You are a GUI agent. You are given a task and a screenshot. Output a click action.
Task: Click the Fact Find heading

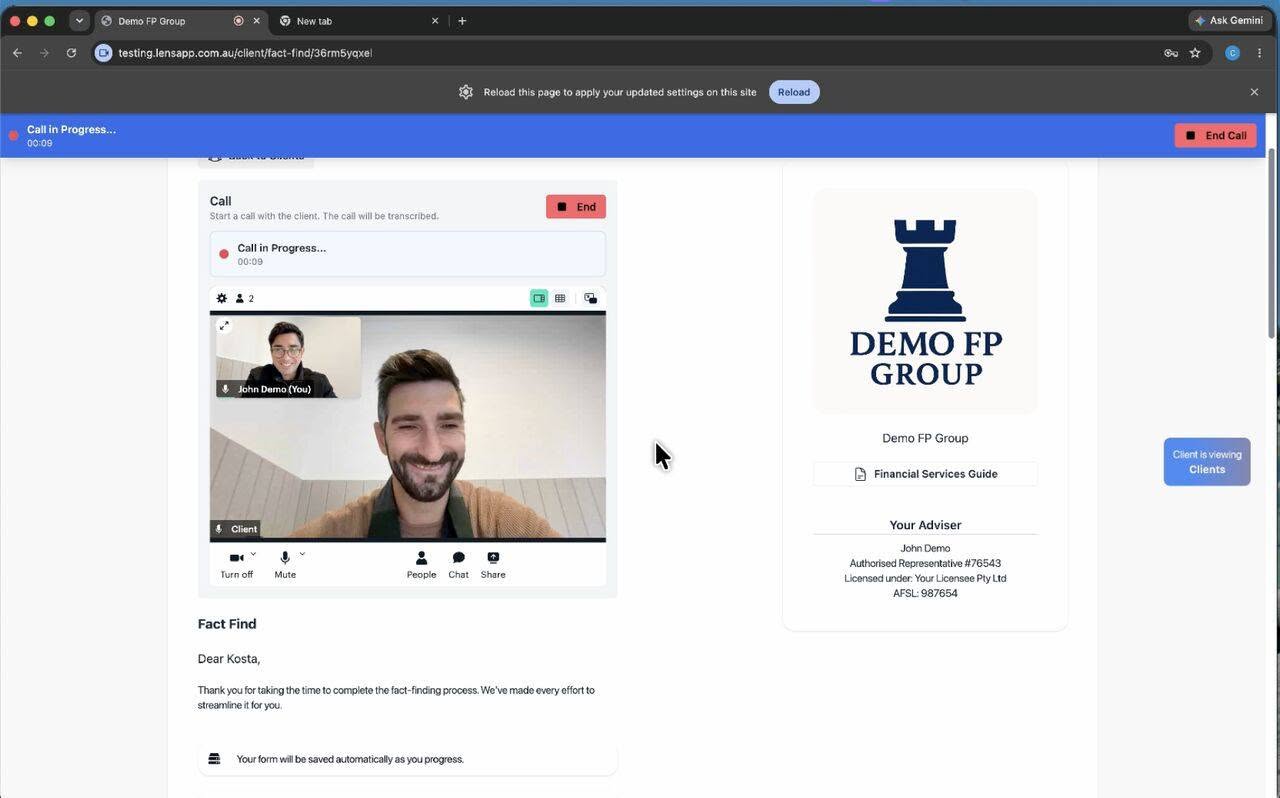click(227, 624)
